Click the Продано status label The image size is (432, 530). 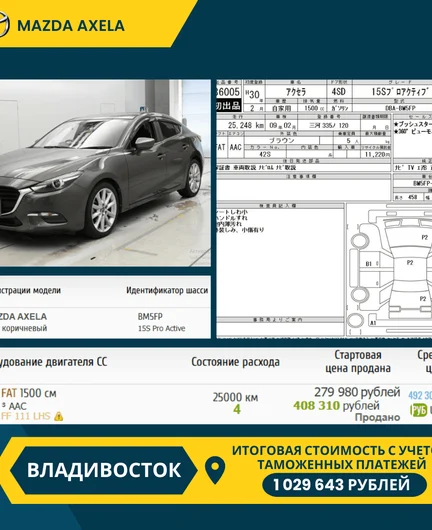pos(378,417)
